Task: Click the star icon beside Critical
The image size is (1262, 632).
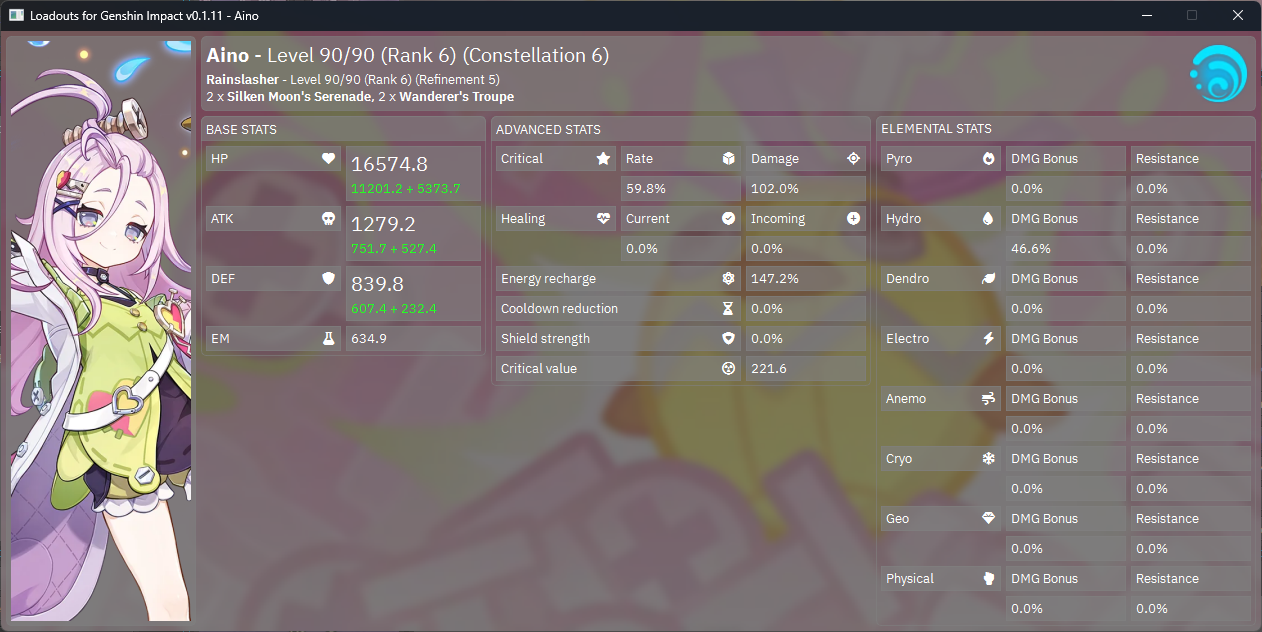Action: tap(603, 159)
